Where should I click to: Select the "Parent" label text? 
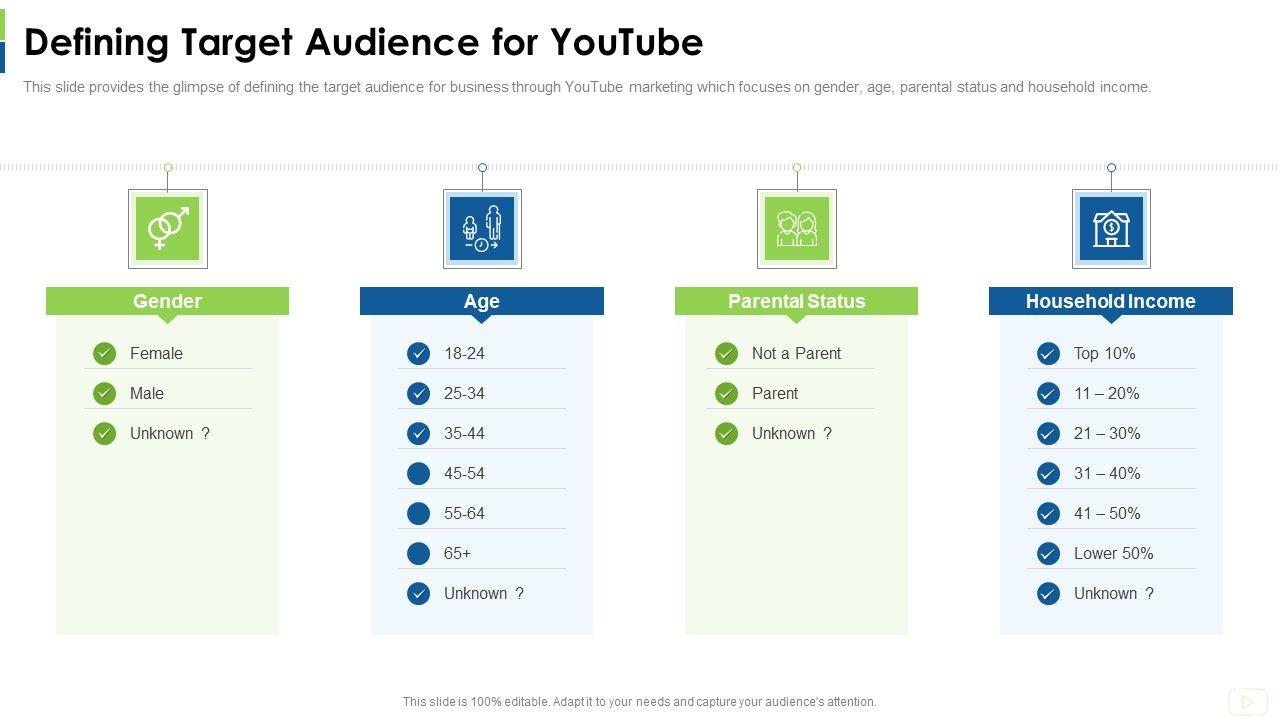[x=775, y=393]
